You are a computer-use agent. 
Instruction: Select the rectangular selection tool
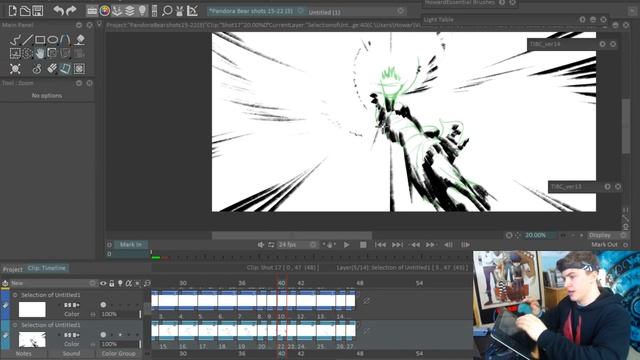click(x=15, y=53)
